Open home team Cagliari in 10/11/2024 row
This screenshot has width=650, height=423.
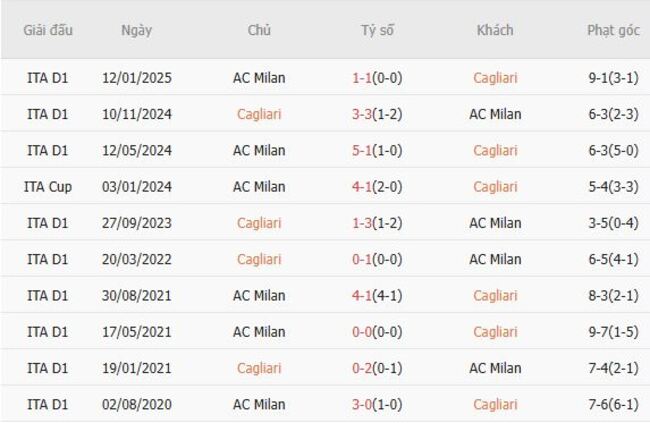tap(259, 114)
